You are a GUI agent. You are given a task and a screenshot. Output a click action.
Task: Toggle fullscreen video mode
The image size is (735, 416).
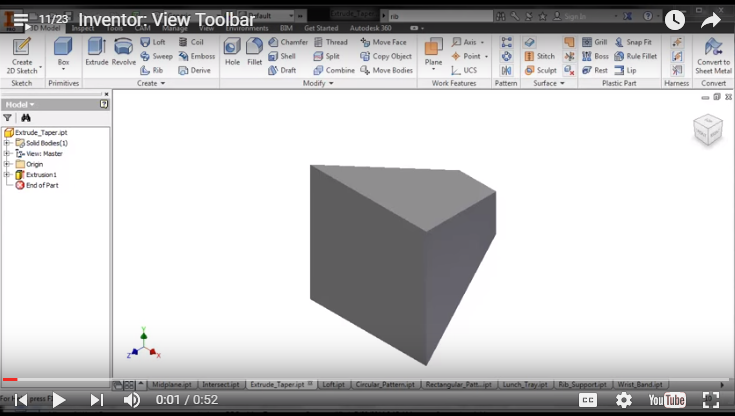click(x=710, y=400)
